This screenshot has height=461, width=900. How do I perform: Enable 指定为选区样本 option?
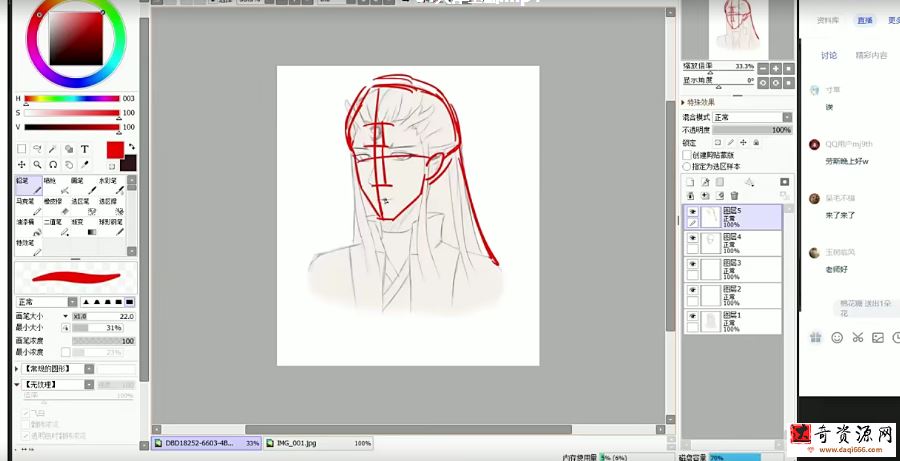point(686,166)
